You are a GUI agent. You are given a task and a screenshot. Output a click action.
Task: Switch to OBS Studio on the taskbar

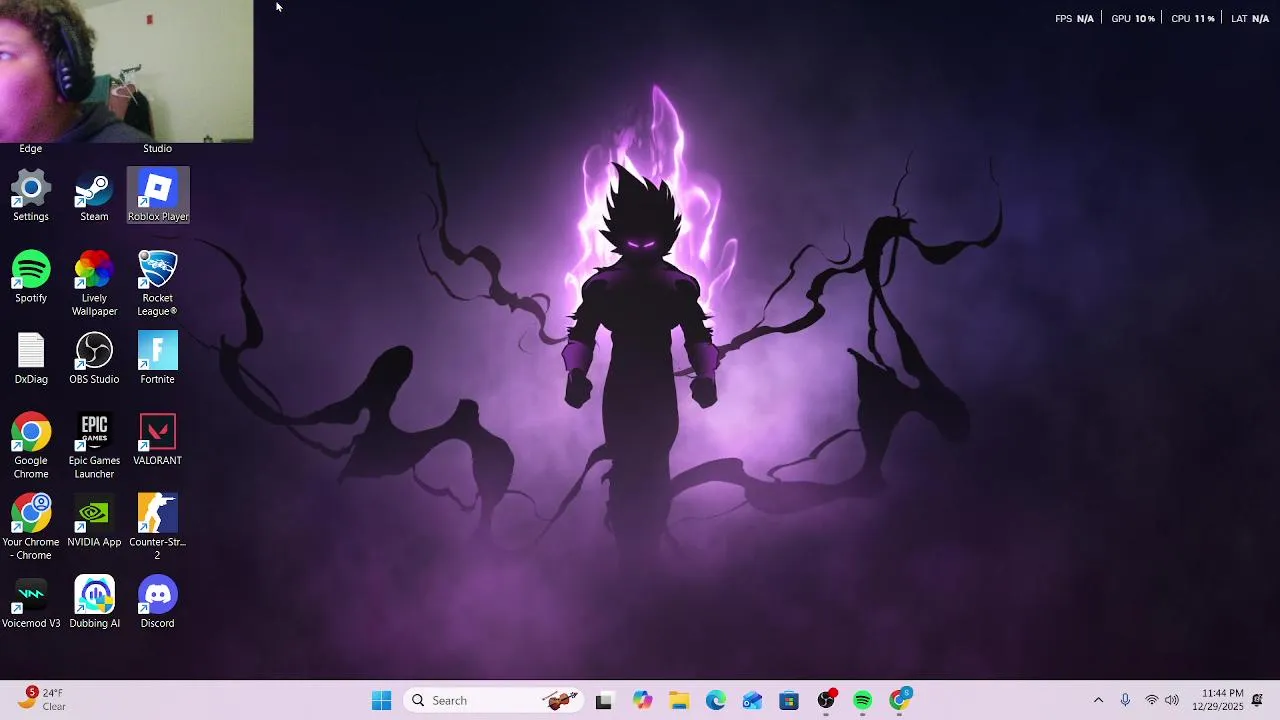pyautogui.click(x=826, y=701)
